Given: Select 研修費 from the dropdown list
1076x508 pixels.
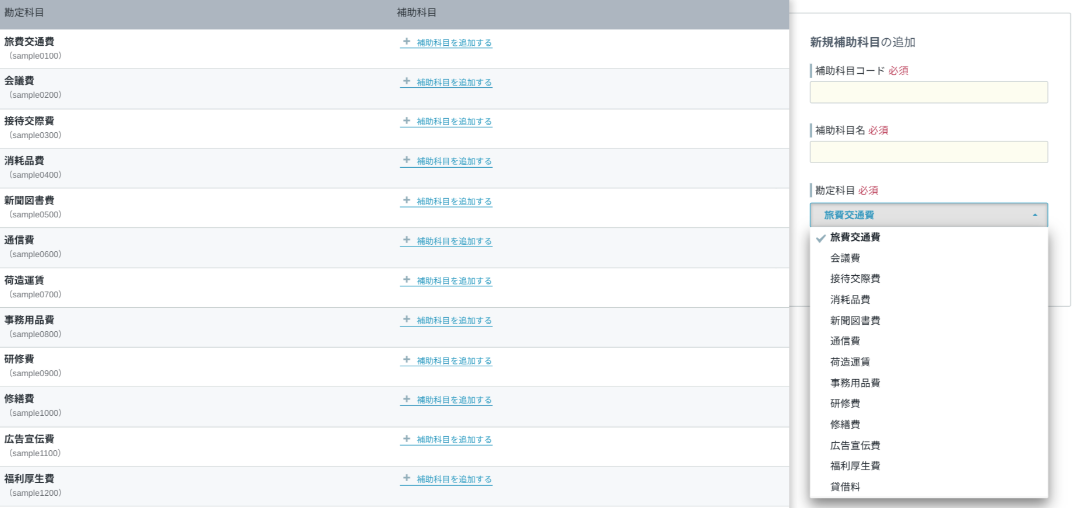Looking at the screenshot, I should pos(928,404).
